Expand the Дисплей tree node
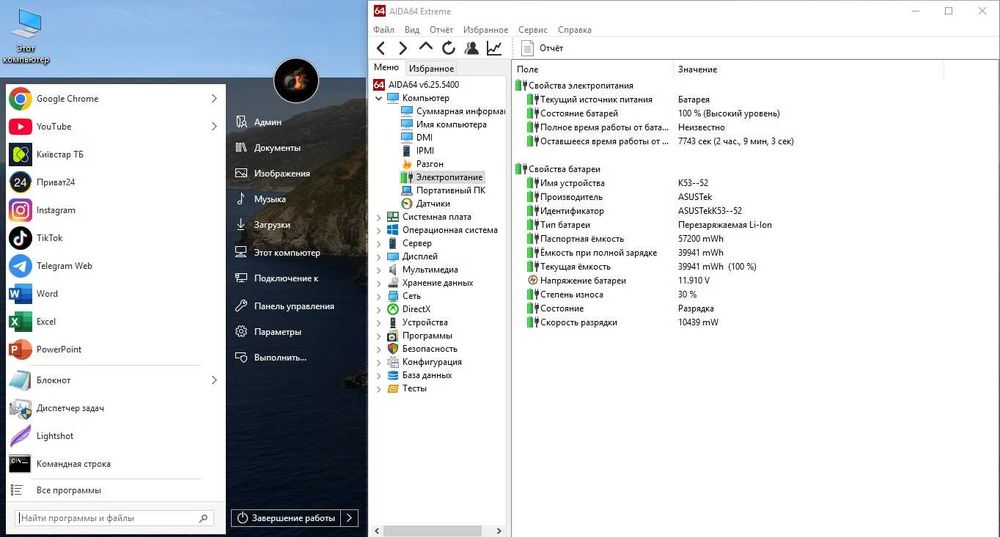The height and width of the screenshot is (537, 1000). tap(379, 256)
